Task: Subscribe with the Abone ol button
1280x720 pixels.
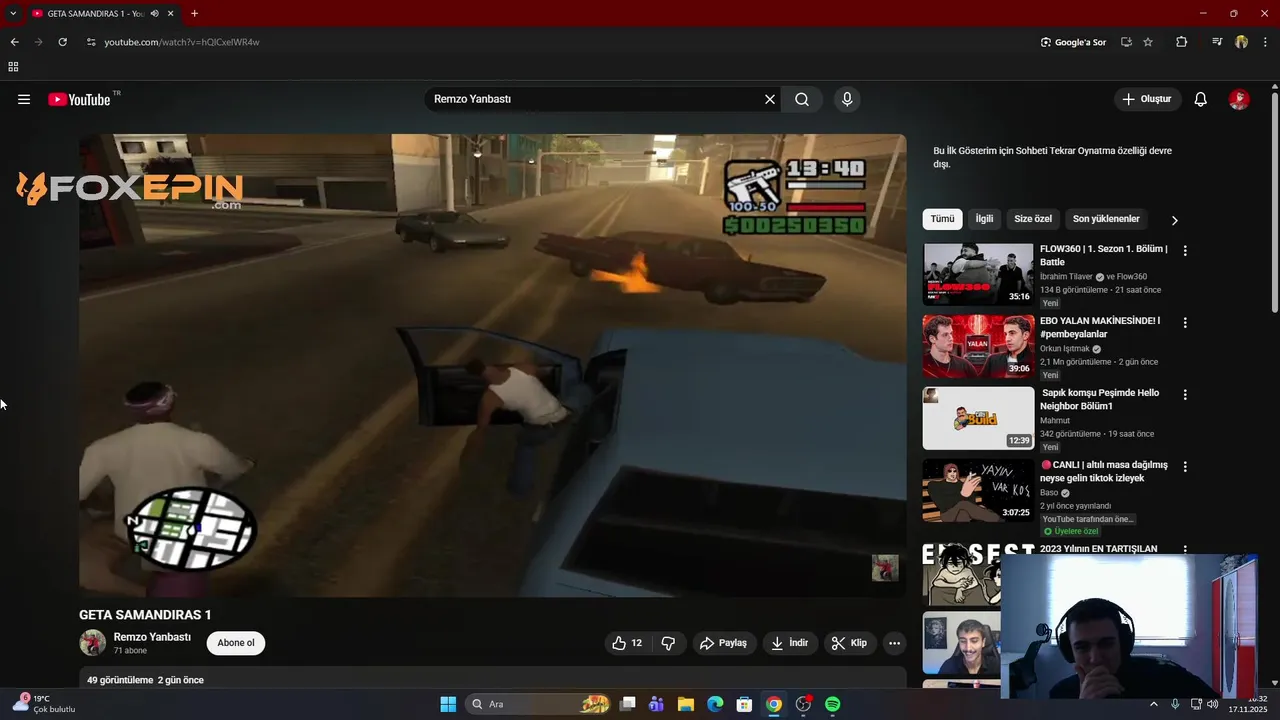Action: point(236,643)
